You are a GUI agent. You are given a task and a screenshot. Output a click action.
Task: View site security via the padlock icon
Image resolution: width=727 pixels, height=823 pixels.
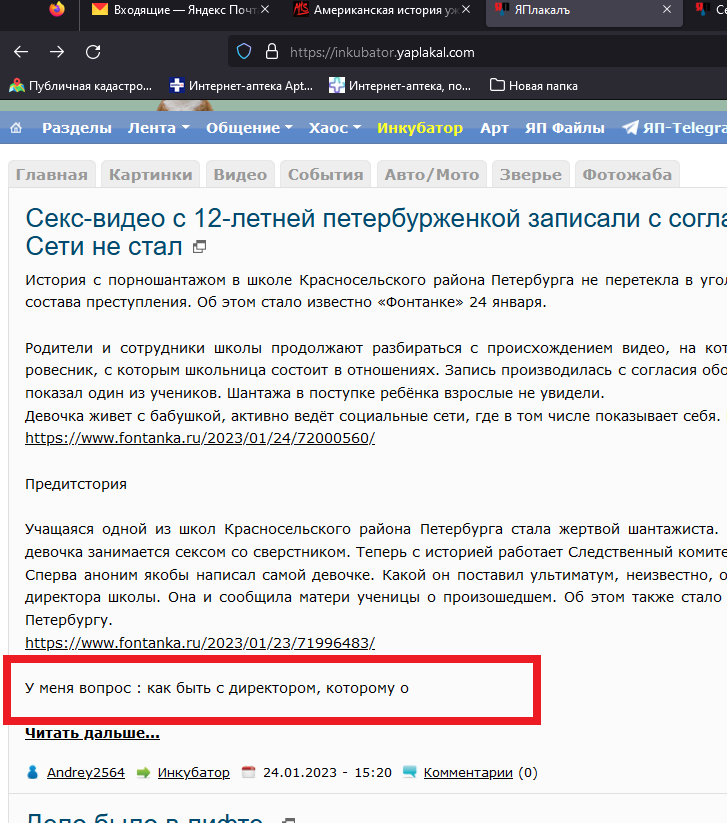pos(271,51)
